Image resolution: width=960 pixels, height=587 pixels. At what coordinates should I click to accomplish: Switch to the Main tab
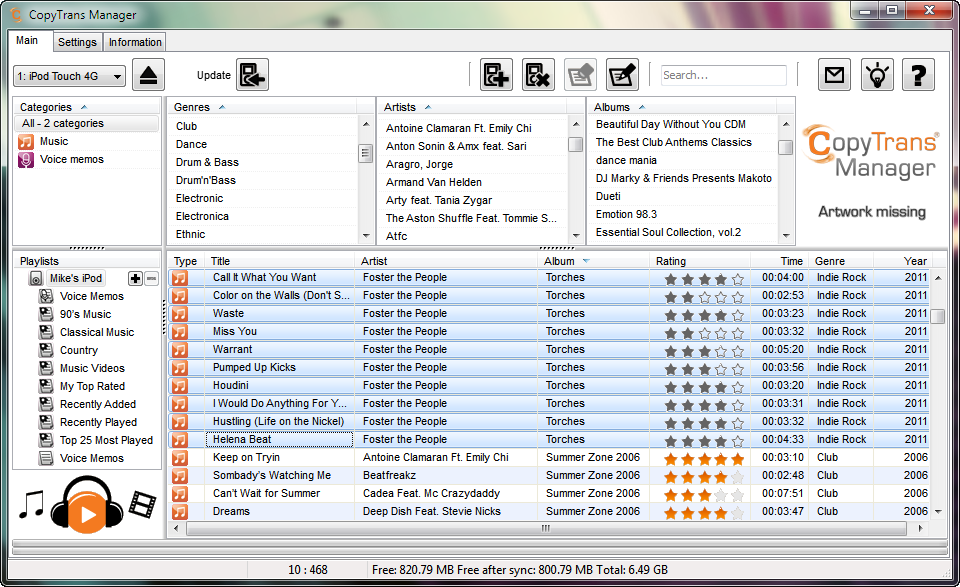click(x=28, y=40)
